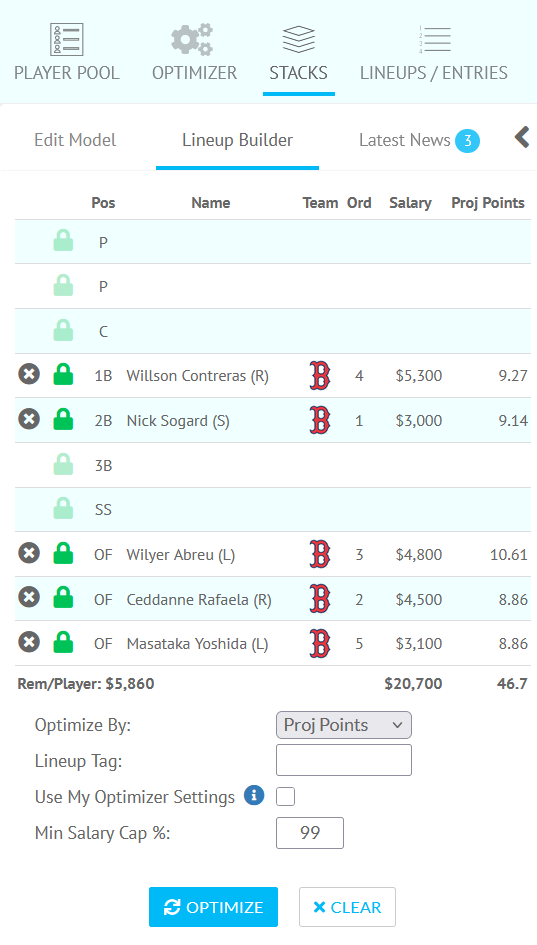Open Lineups / Entries list icon
The height and width of the screenshot is (945, 537).
pyautogui.click(x=435, y=40)
